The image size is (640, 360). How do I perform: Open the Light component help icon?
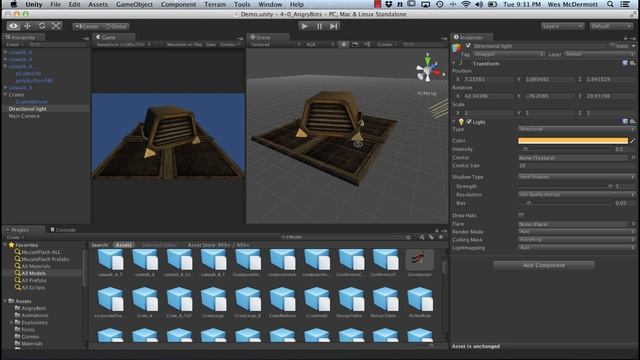(625, 122)
